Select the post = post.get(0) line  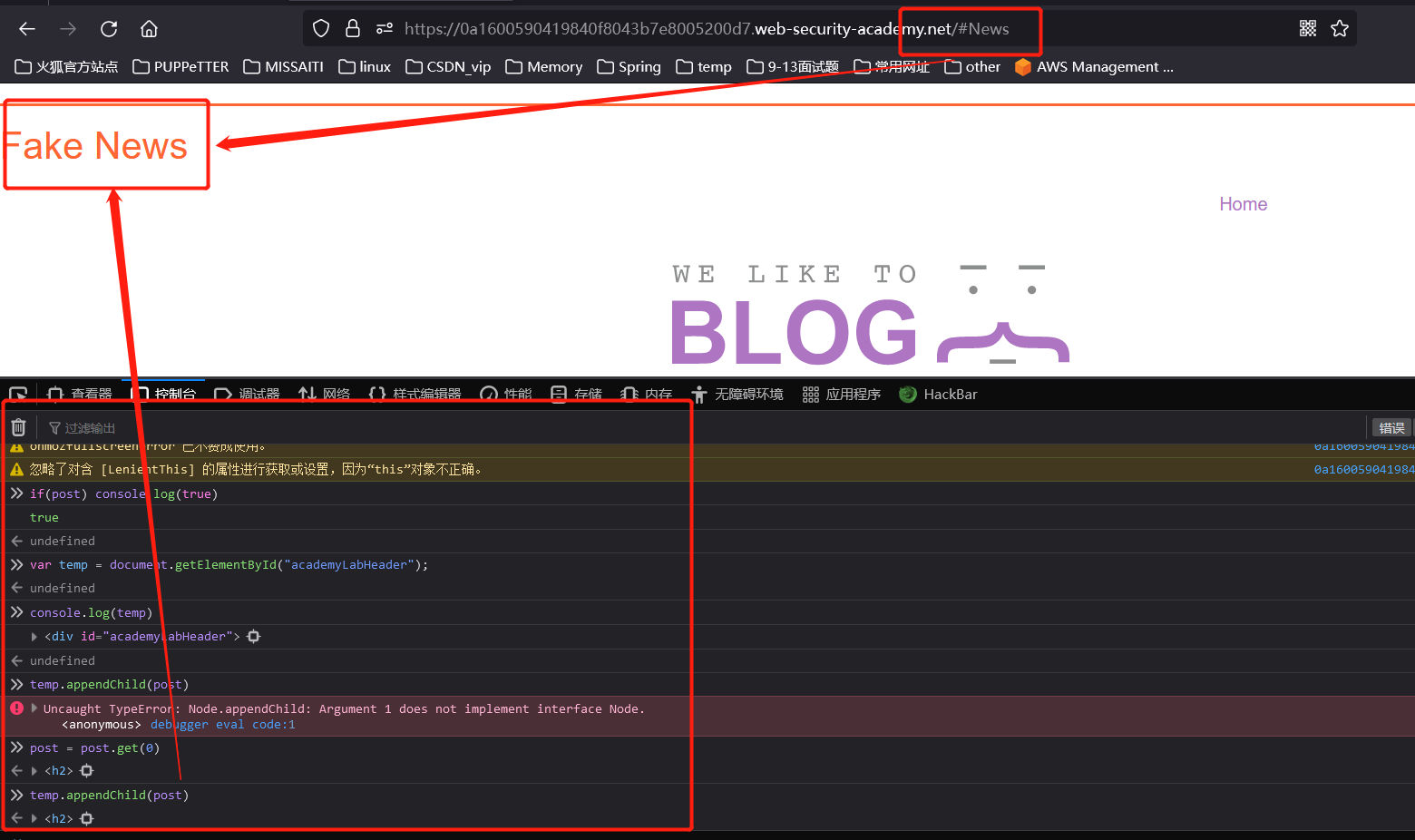click(x=94, y=748)
